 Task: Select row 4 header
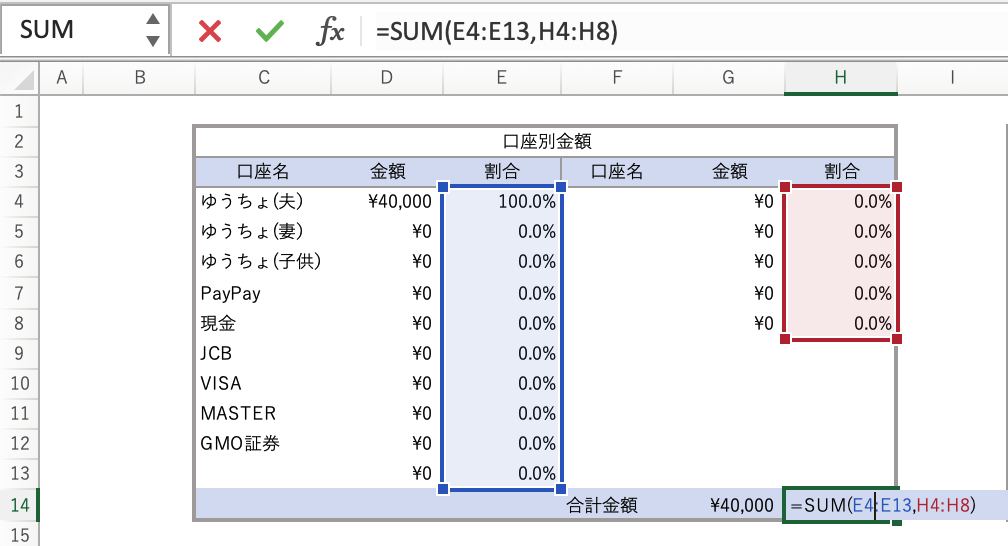(19, 201)
